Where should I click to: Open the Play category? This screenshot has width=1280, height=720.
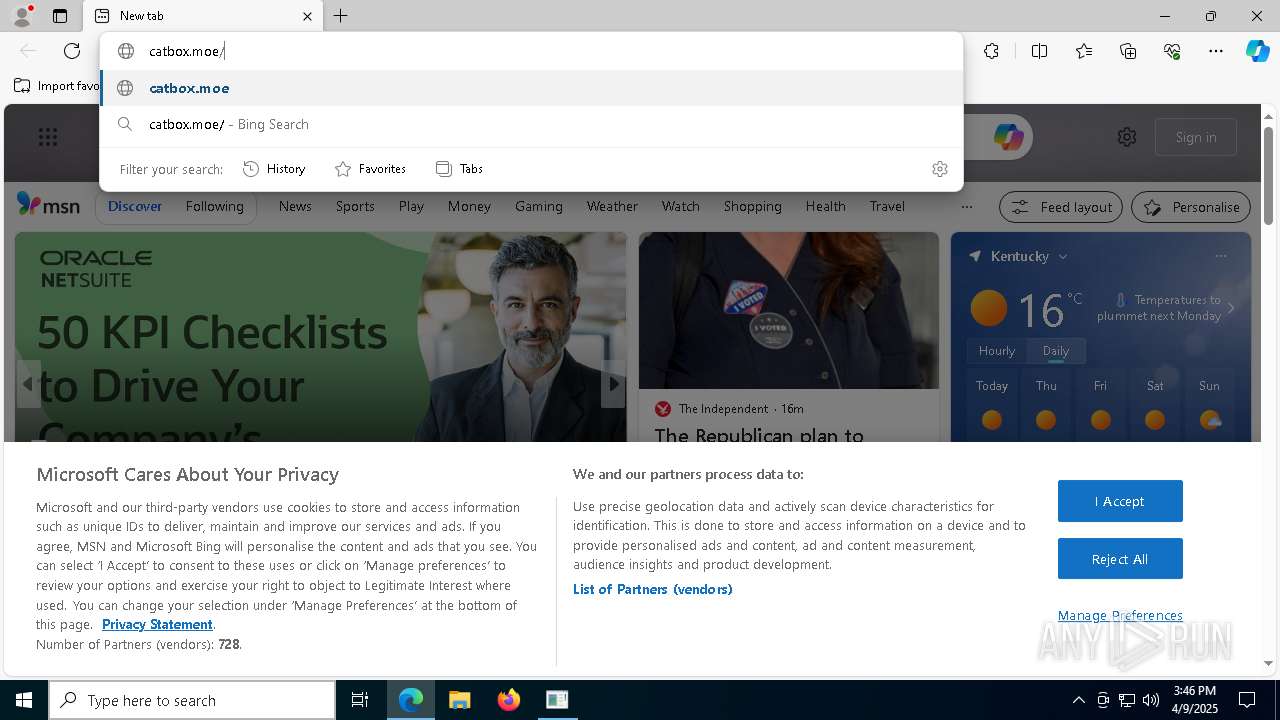tap(411, 206)
